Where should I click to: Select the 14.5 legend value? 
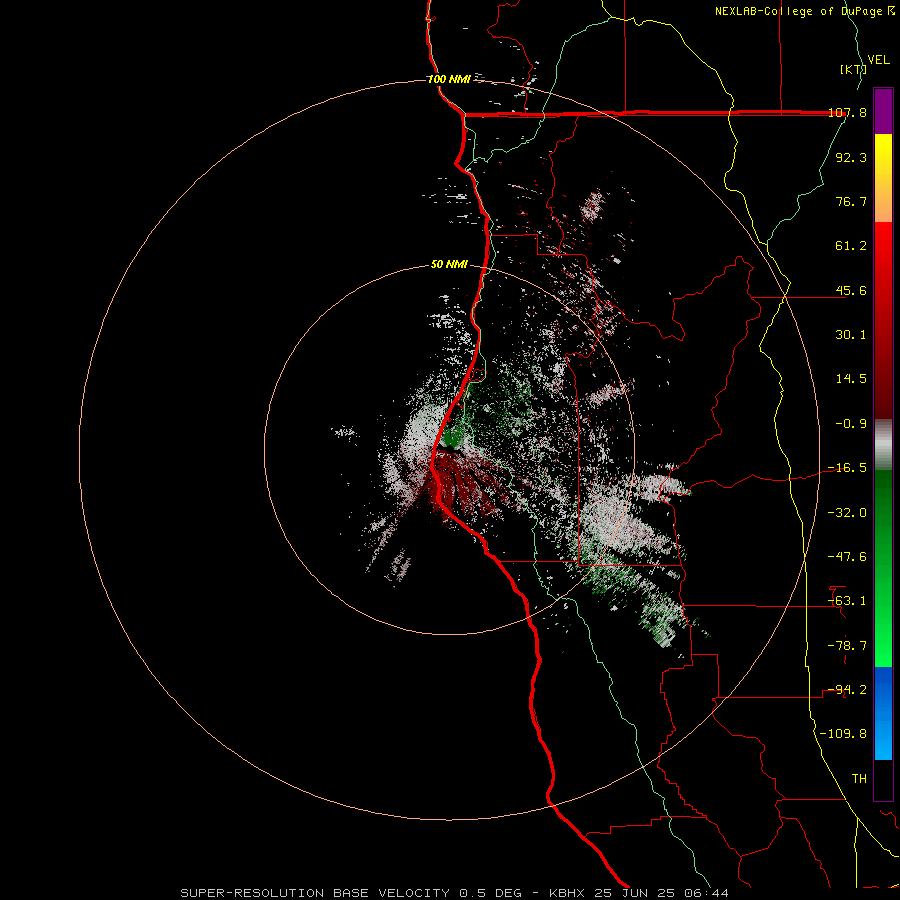[851, 379]
